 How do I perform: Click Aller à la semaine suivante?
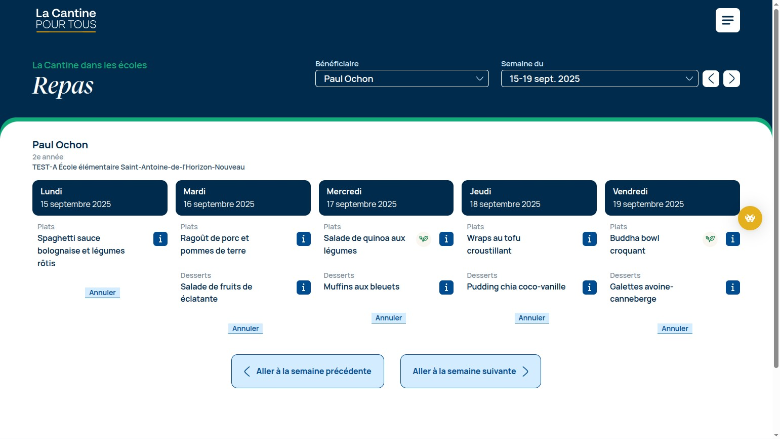470,371
